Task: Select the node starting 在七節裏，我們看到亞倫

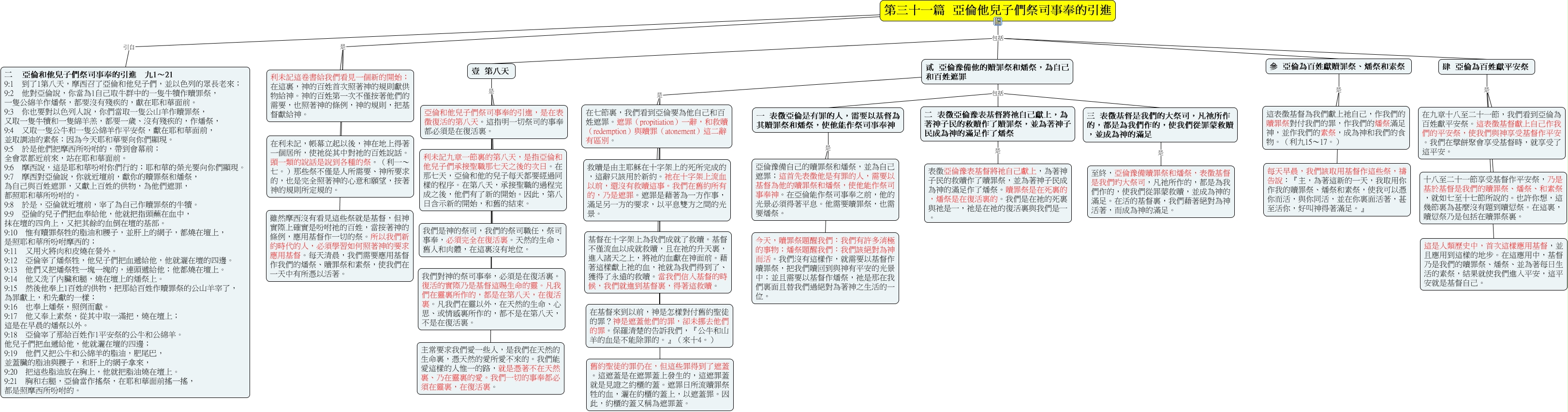Action: pos(657,126)
